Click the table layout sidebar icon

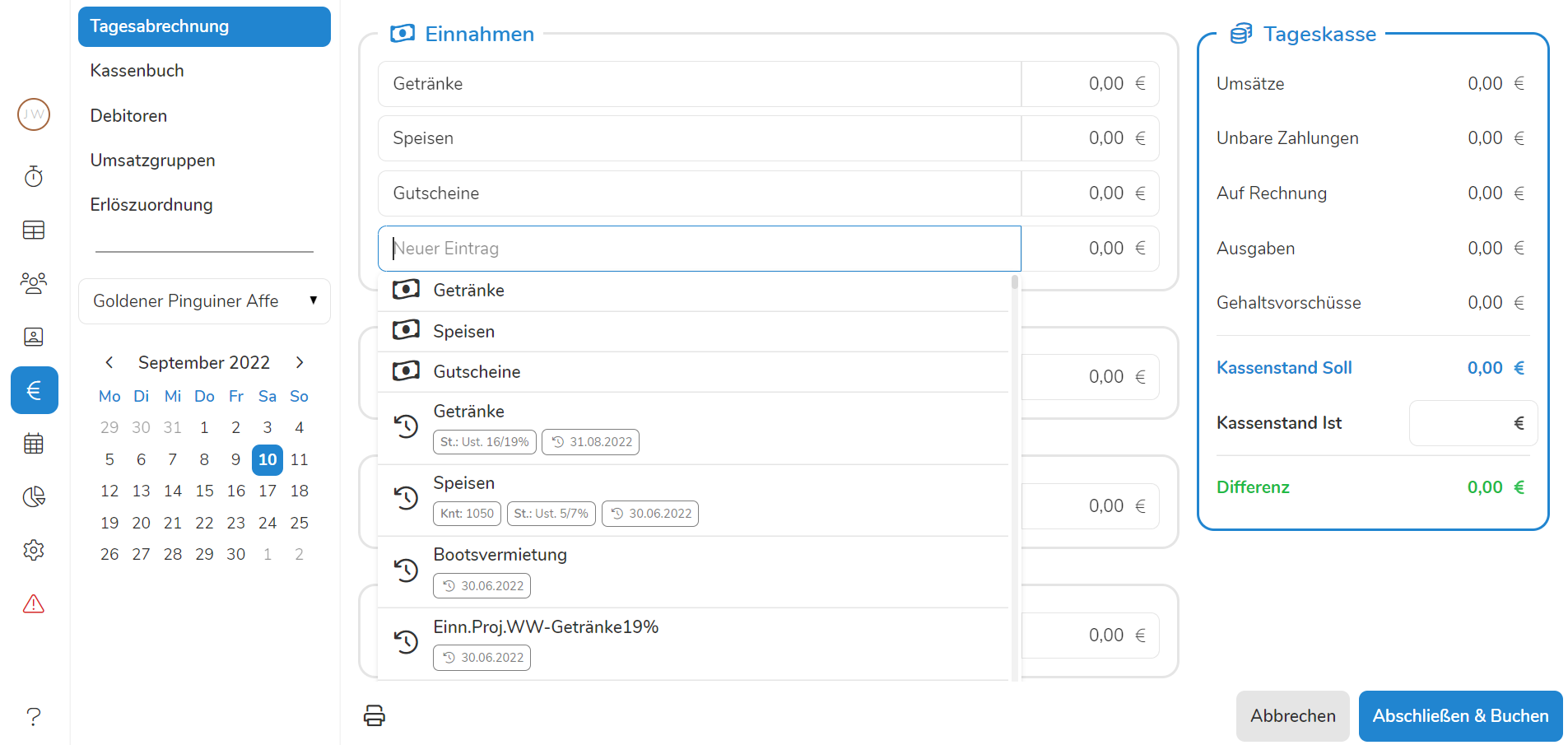34,230
